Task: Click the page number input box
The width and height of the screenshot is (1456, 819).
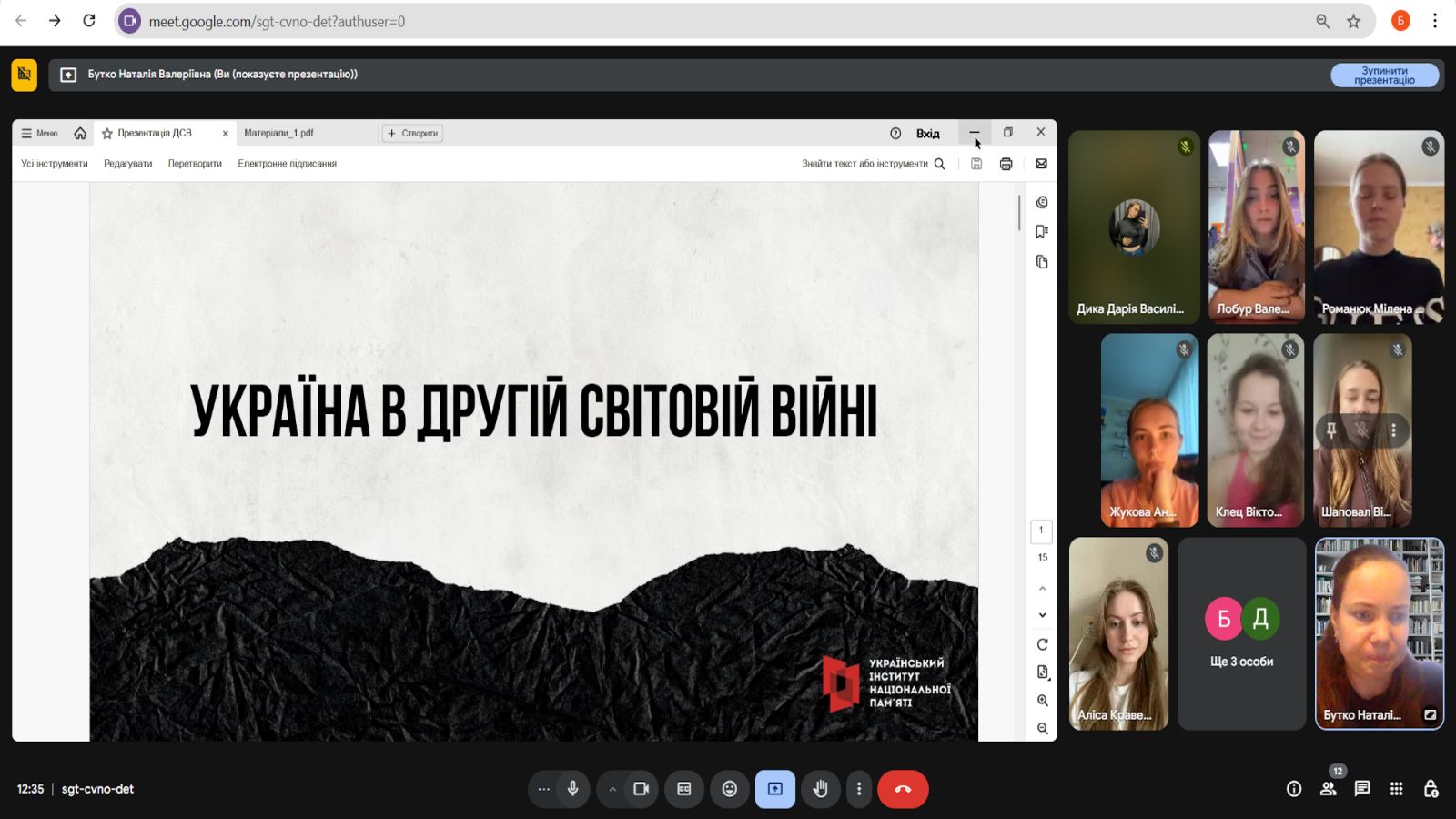Action: coord(1041,530)
